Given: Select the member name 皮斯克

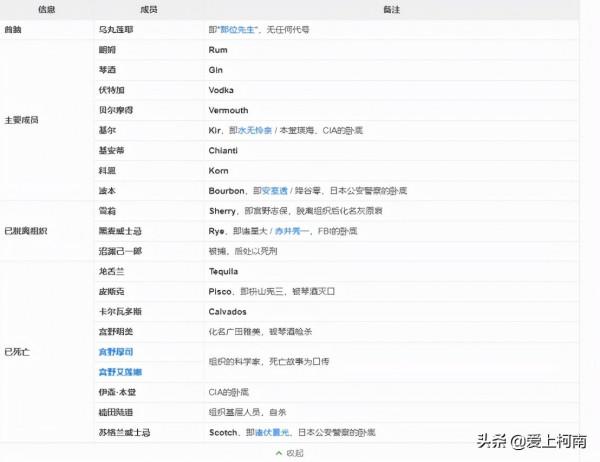Looking at the screenshot, I should (111, 291).
